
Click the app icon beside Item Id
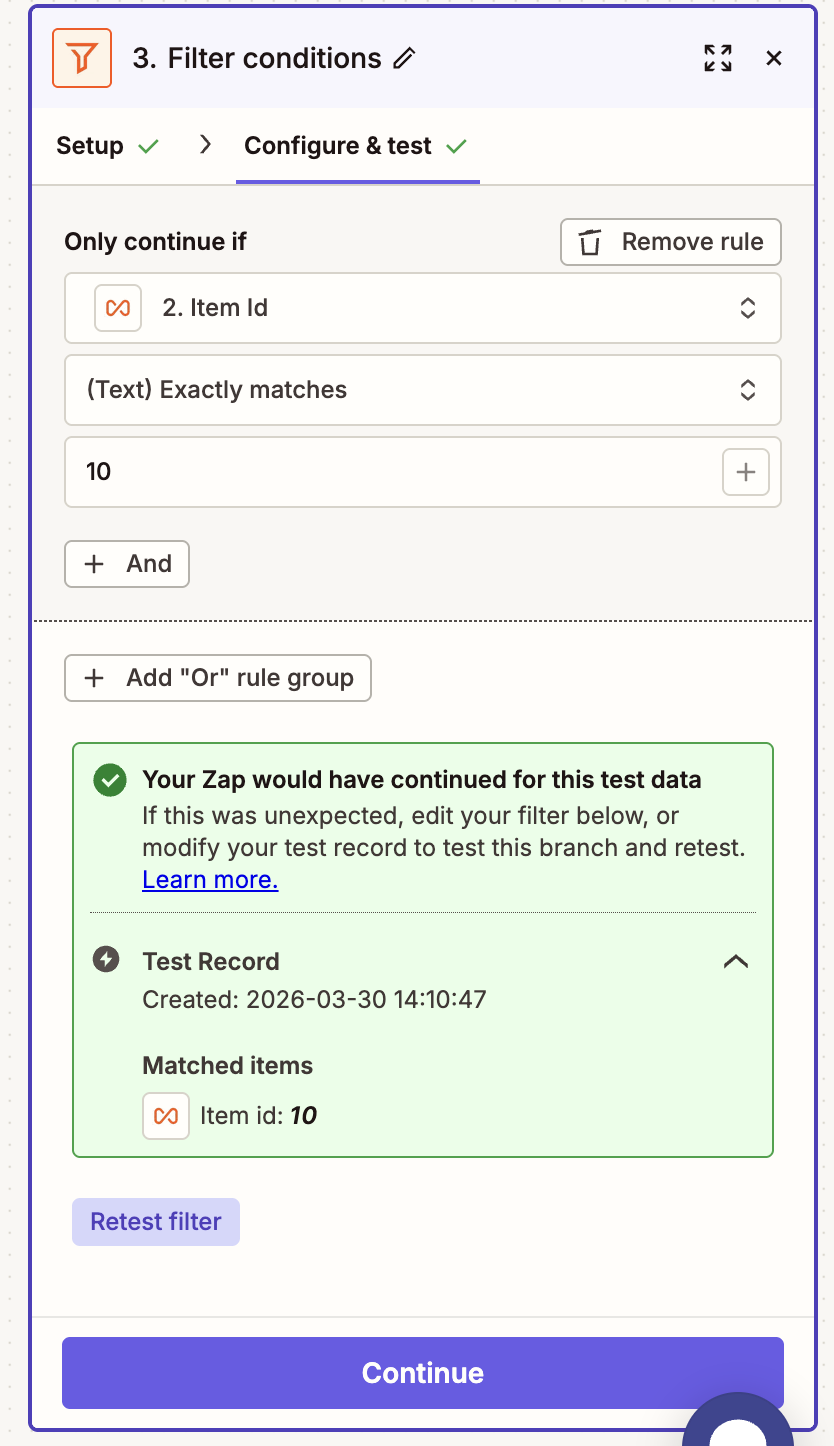pos(118,308)
